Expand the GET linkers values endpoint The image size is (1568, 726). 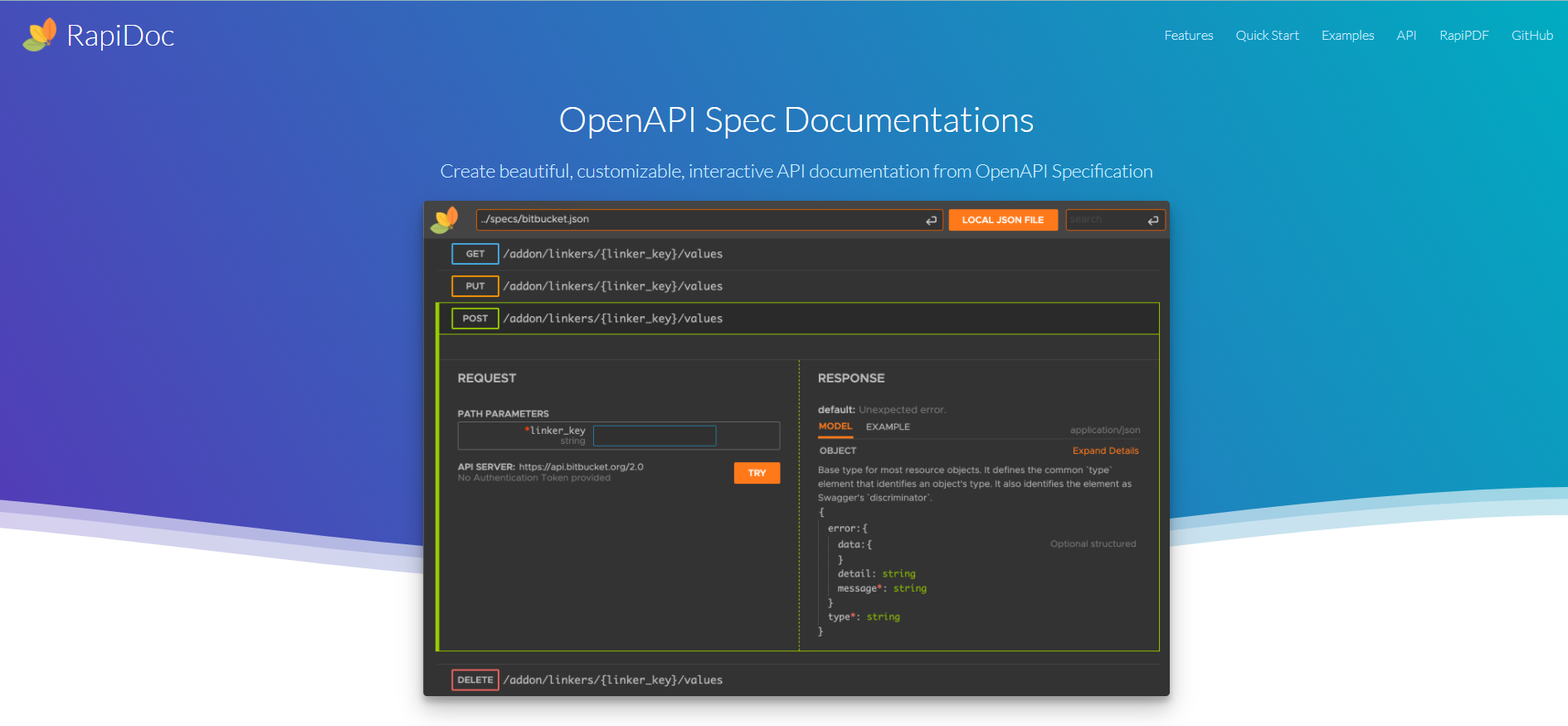[x=797, y=254]
